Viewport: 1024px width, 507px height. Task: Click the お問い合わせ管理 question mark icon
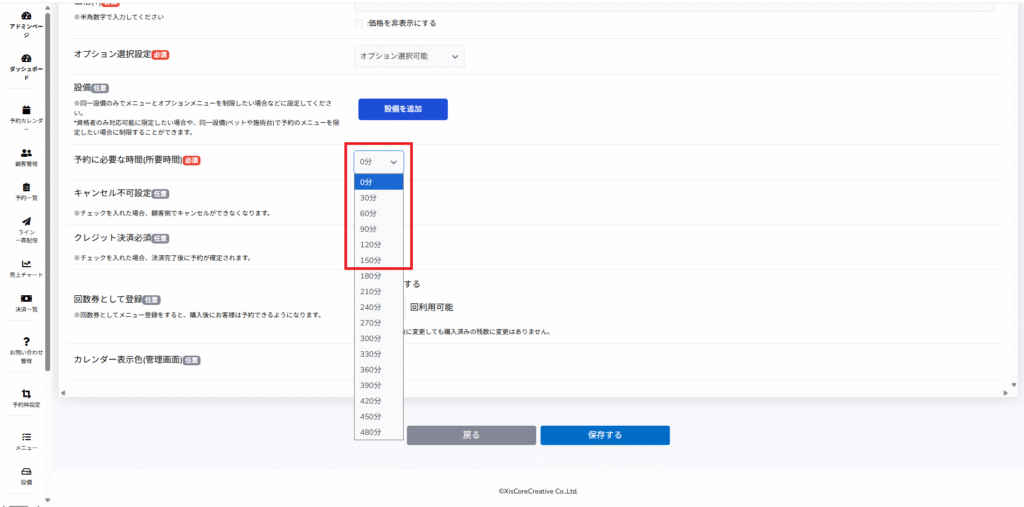point(26,342)
